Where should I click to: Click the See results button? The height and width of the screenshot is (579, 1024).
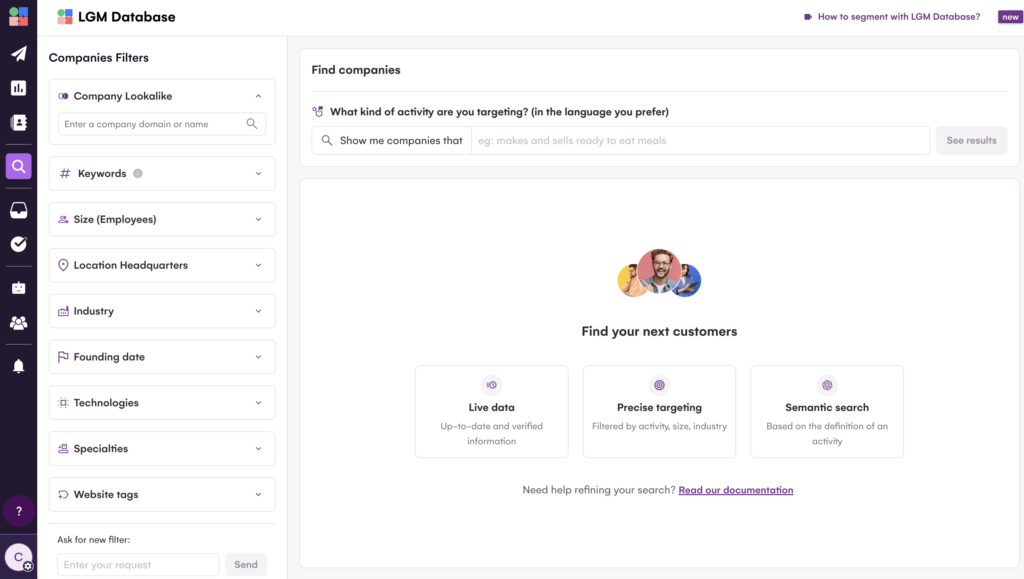(971, 141)
